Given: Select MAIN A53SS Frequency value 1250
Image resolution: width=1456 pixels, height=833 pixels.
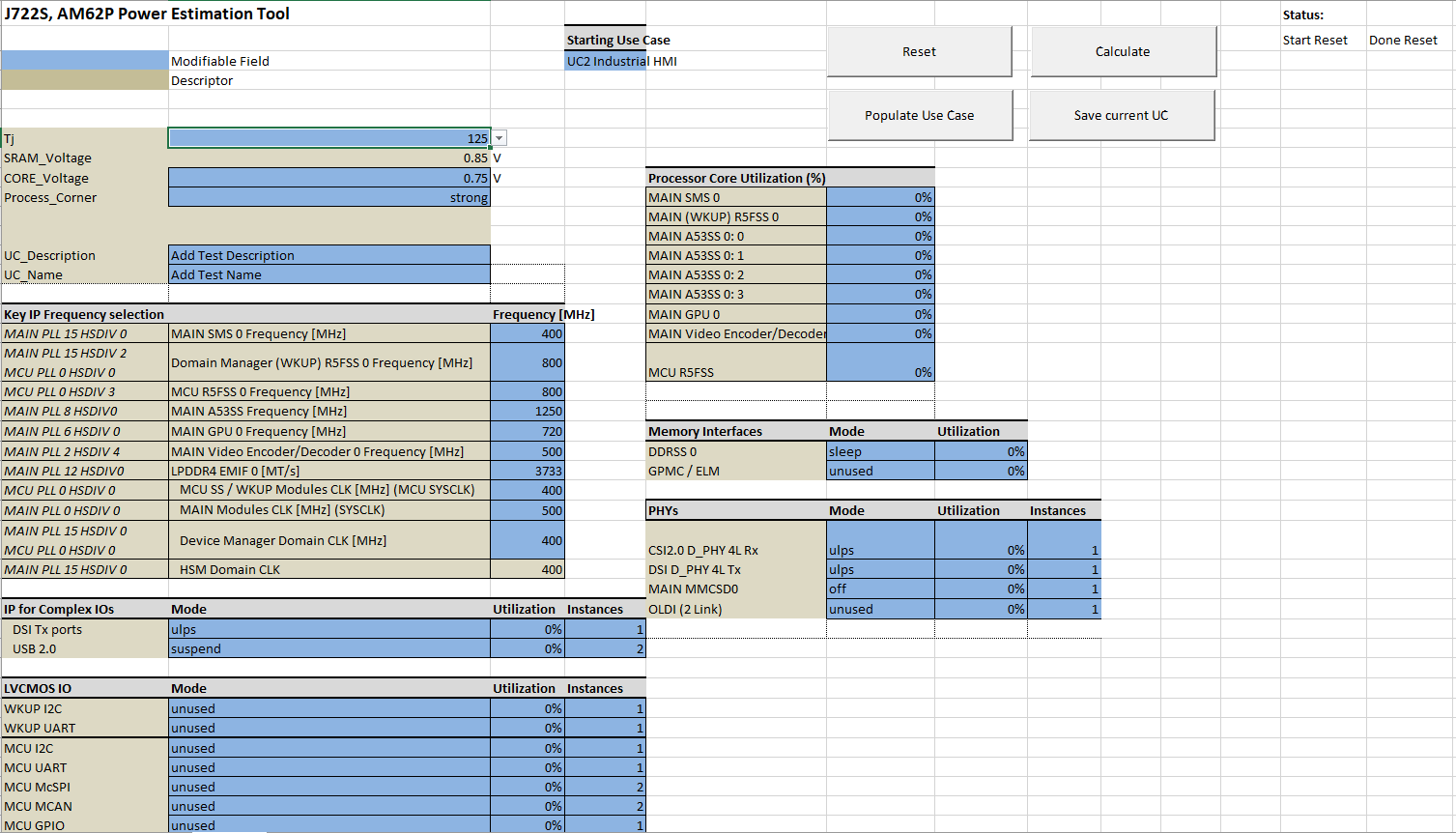Looking at the screenshot, I should (528, 411).
